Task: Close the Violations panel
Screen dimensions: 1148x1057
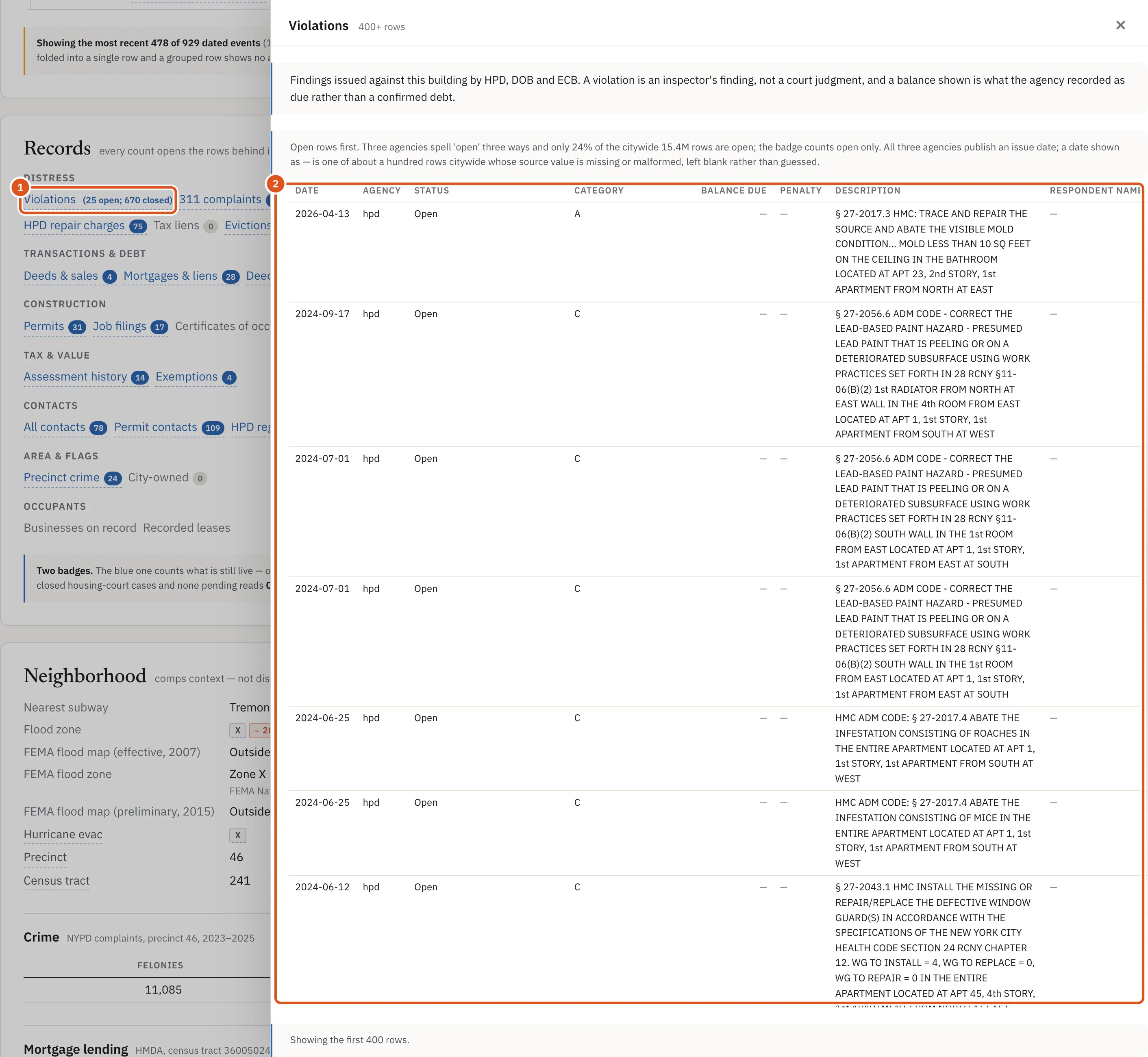Action: point(1120,25)
